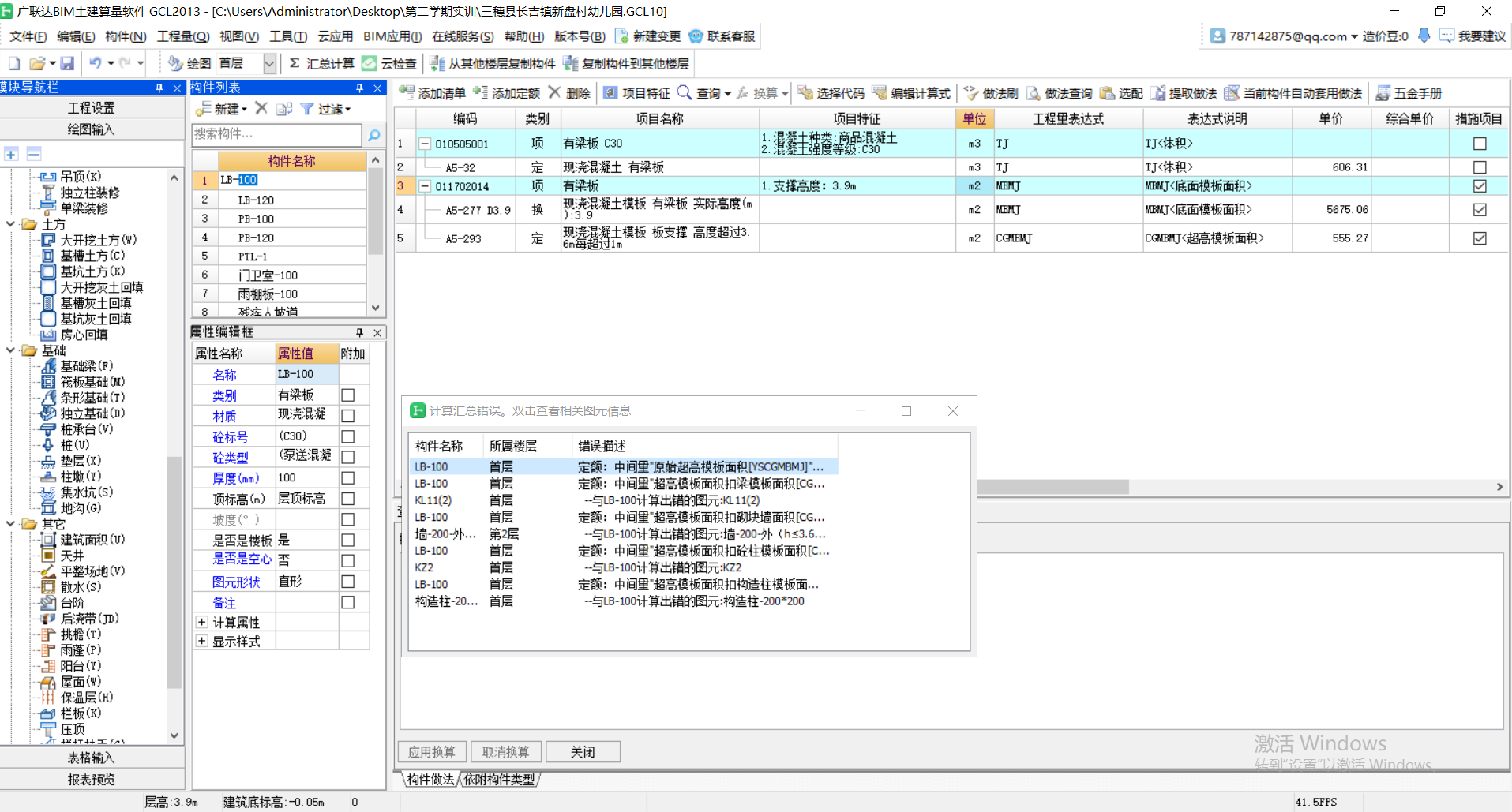
Task: Check 附加 box for 图元形状 property
Action: (x=348, y=582)
